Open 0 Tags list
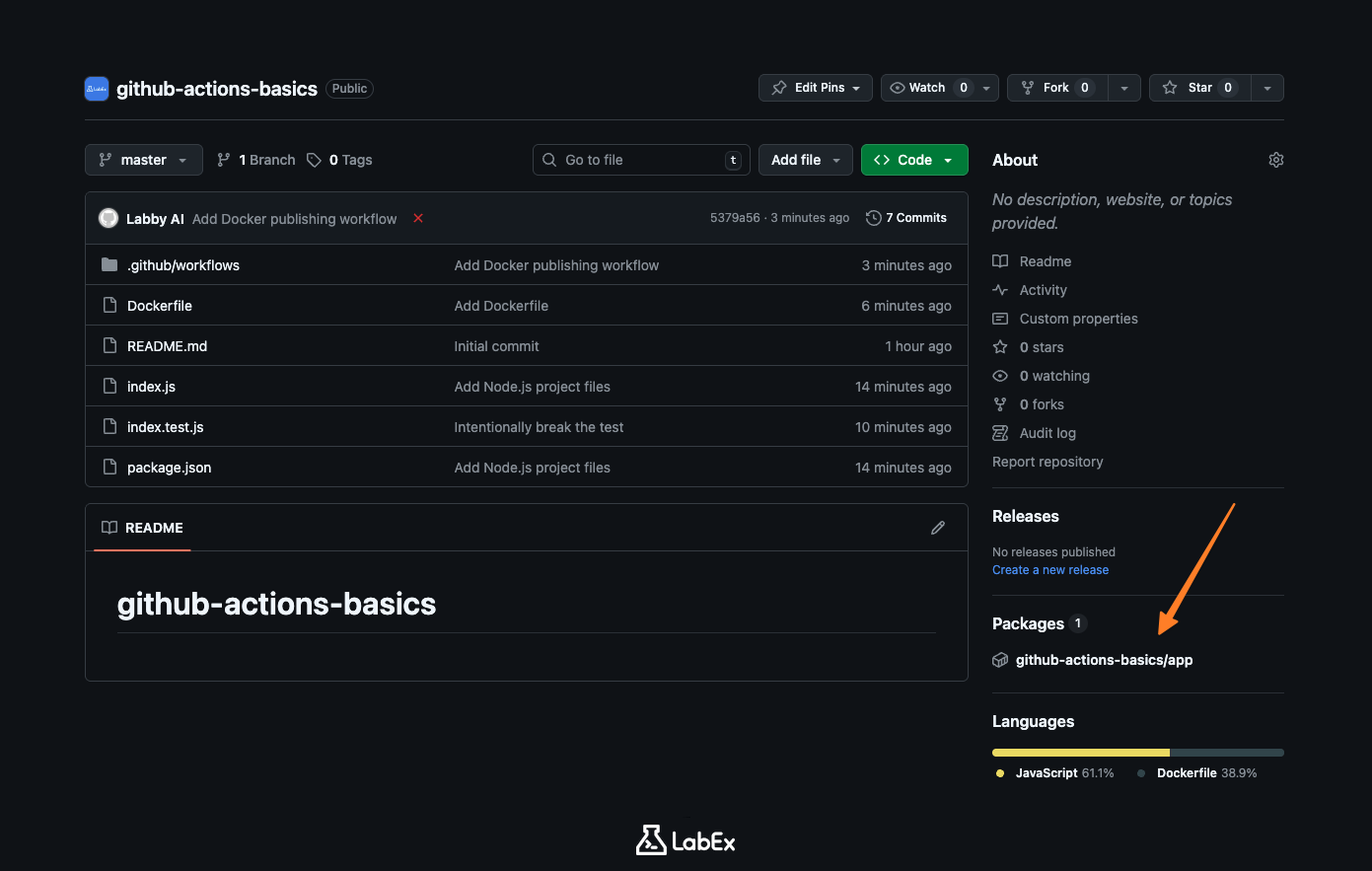Viewport: 1372px width, 871px height. [x=339, y=160]
